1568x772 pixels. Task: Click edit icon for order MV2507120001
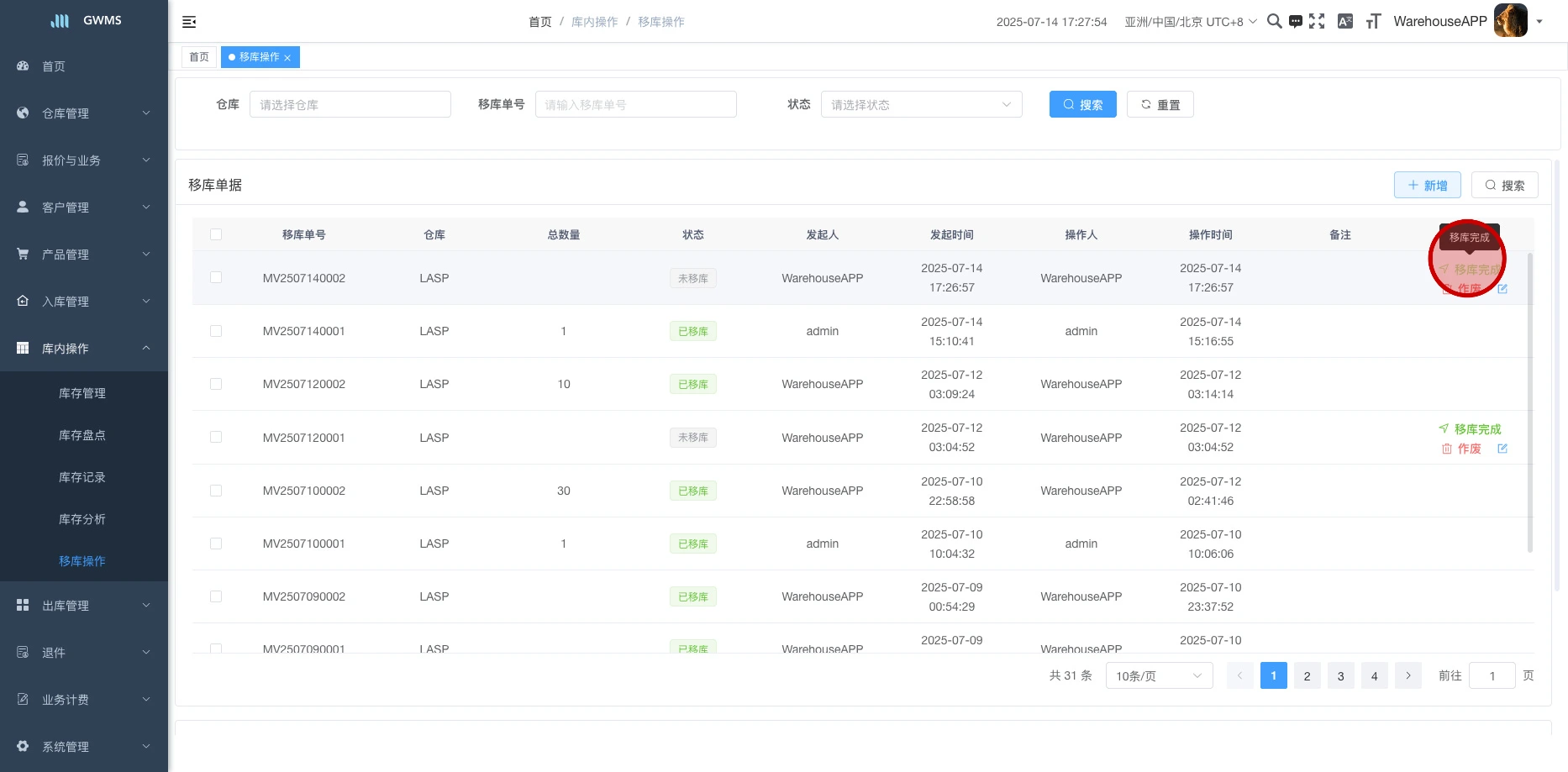point(1502,449)
